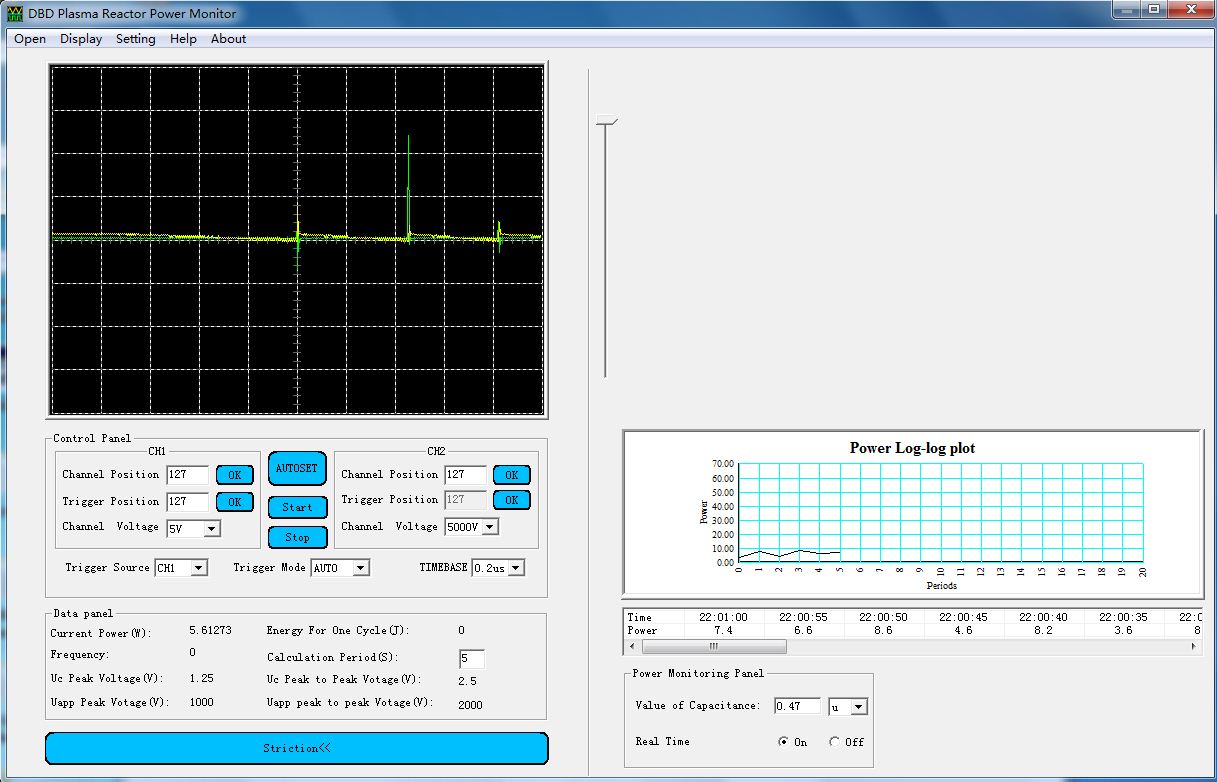The image size is (1217, 782).
Task: Confirm CH1 Channel Position with OK
Action: tap(234, 475)
